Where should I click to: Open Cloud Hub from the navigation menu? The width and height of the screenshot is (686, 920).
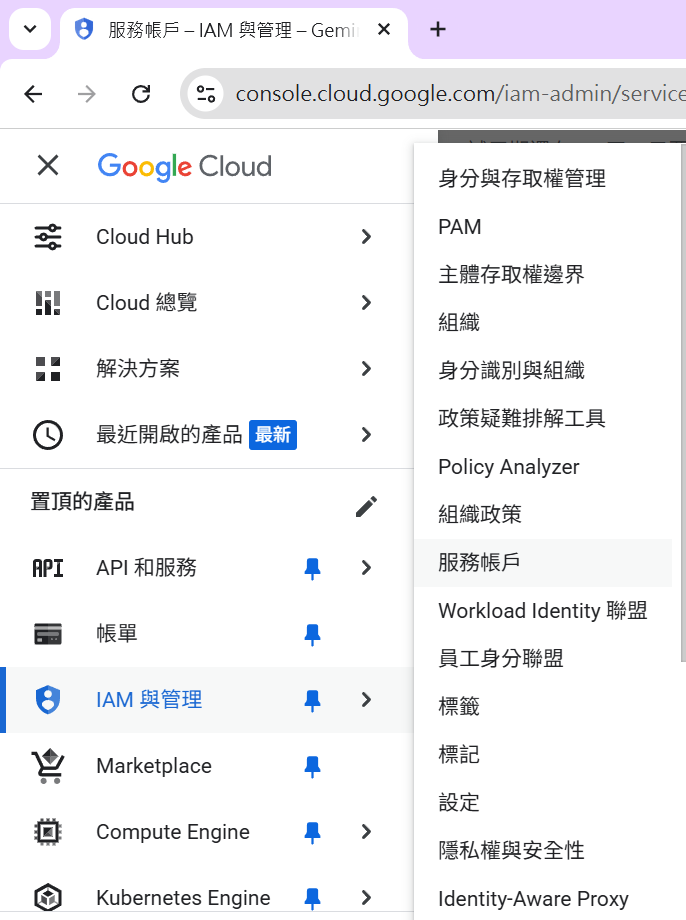(x=207, y=237)
